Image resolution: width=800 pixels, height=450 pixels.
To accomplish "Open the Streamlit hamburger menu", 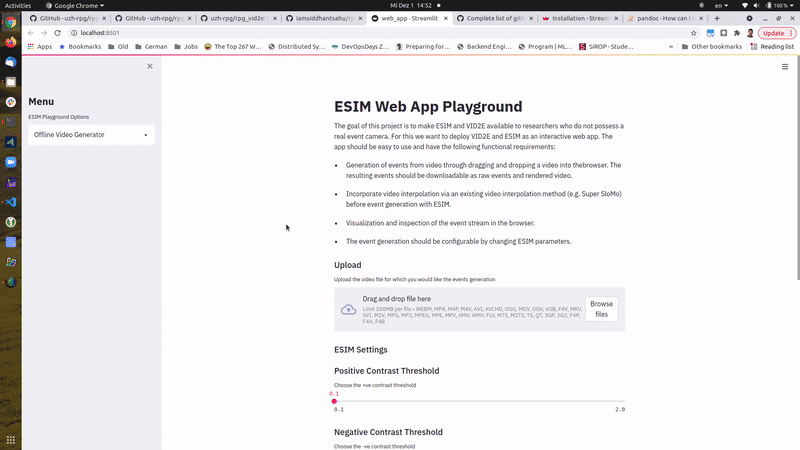I will pyautogui.click(x=785, y=67).
